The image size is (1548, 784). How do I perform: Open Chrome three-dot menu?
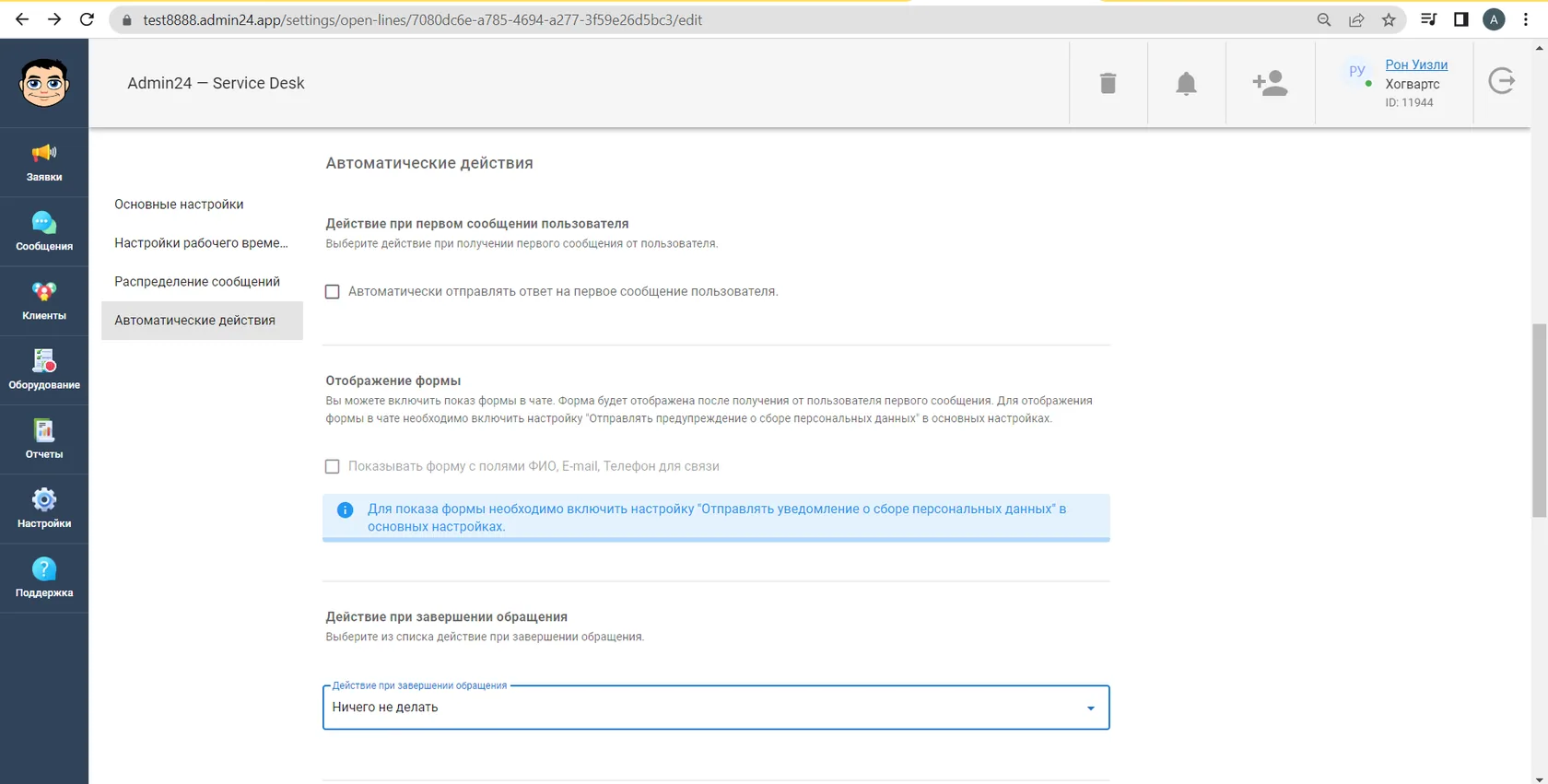pos(1526,19)
